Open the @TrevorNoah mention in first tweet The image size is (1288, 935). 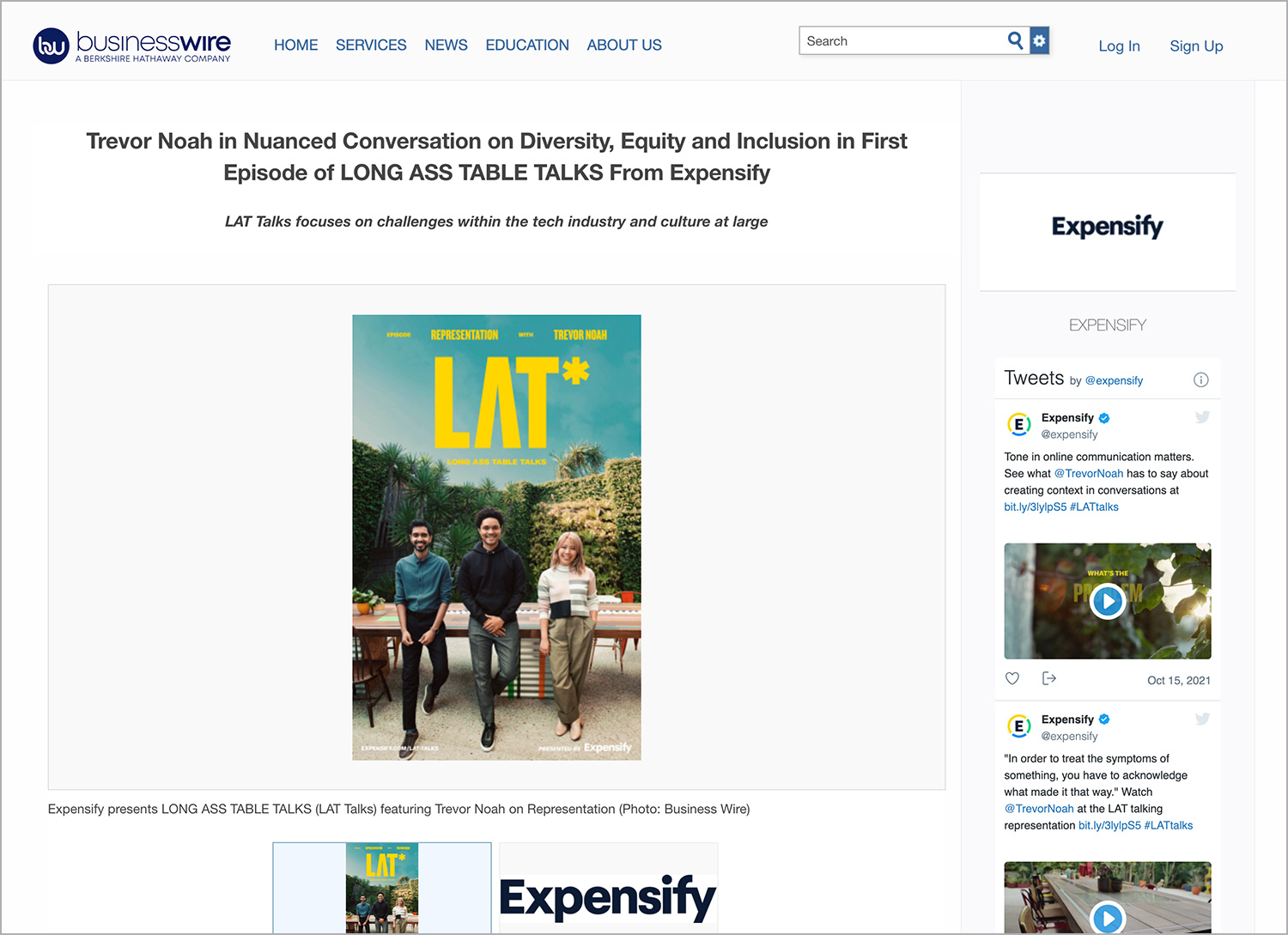(x=1089, y=473)
